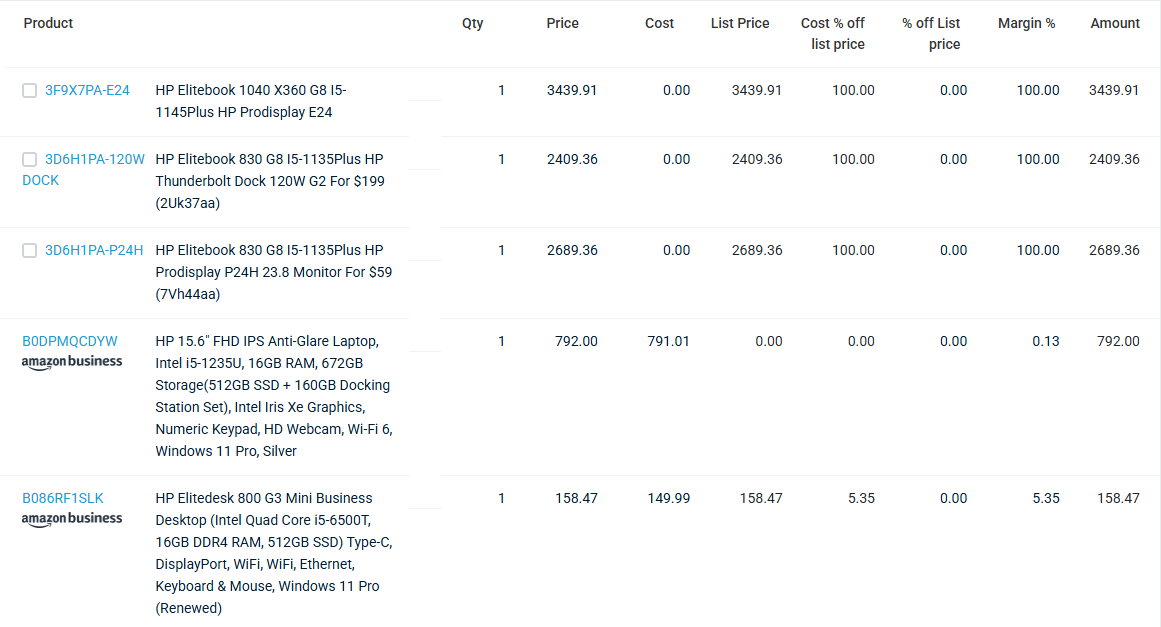The image size is (1161, 627).
Task: Follow the 3D6H1PA-P24H product link
Action: click(x=94, y=251)
